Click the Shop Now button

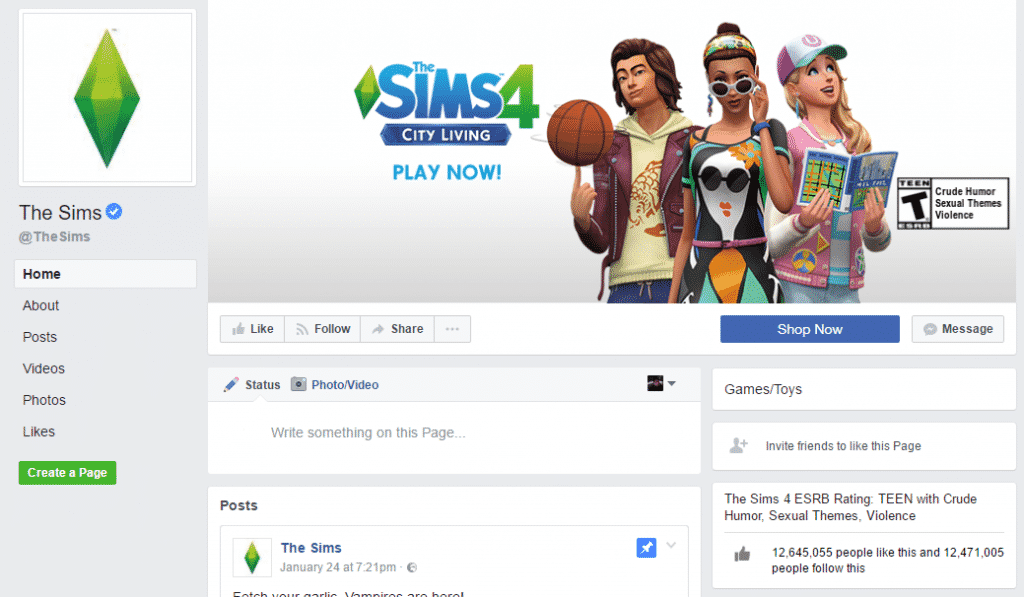(810, 329)
